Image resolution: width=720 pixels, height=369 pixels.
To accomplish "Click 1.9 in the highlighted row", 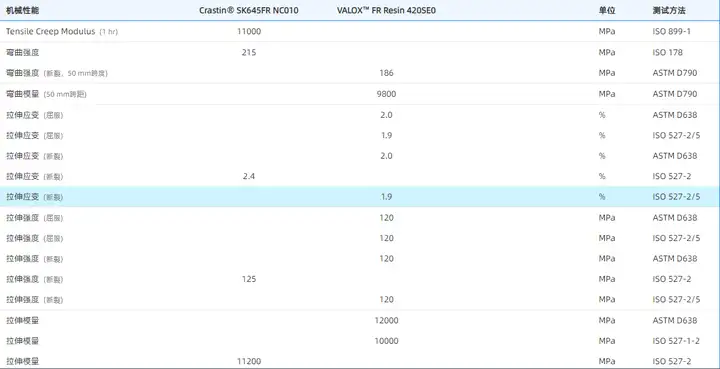I will pyautogui.click(x=387, y=197).
